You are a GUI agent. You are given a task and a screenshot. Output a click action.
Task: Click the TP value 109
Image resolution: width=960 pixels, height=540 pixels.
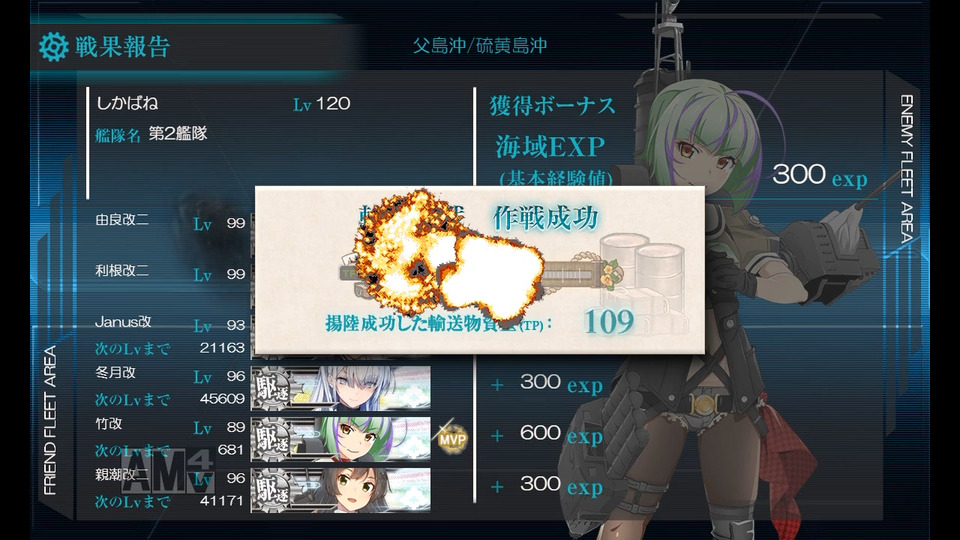(609, 321)
